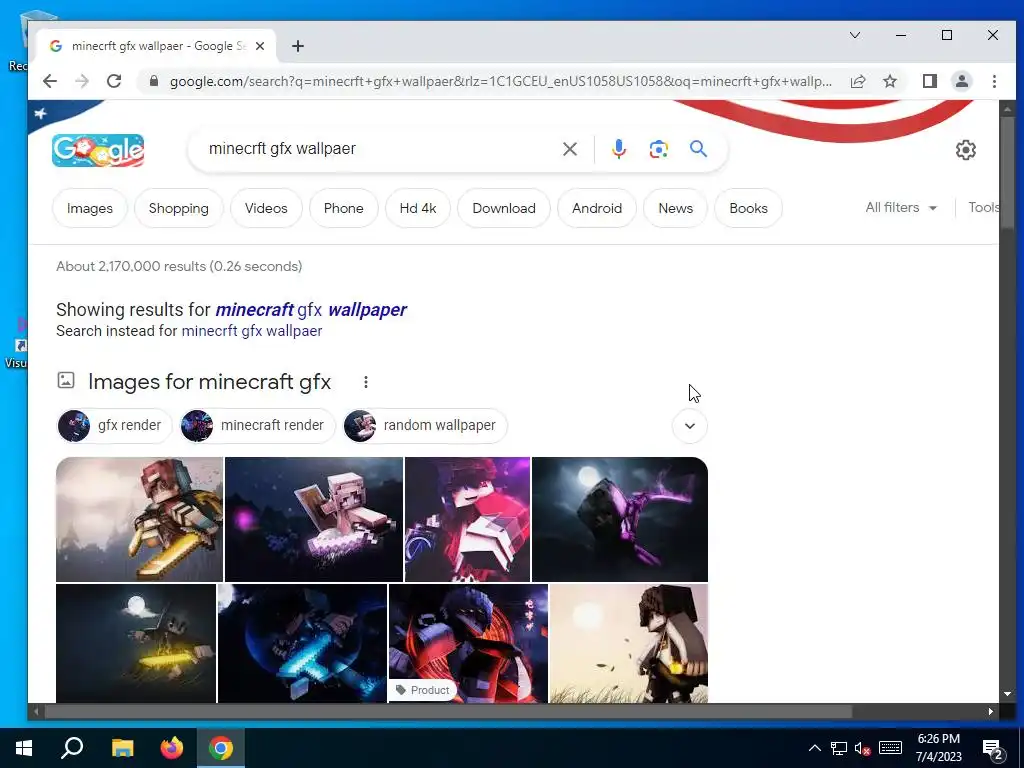The image size is (1024, 768).
Task: Open Windows taskbar search
Action: [x=72, y=748]
